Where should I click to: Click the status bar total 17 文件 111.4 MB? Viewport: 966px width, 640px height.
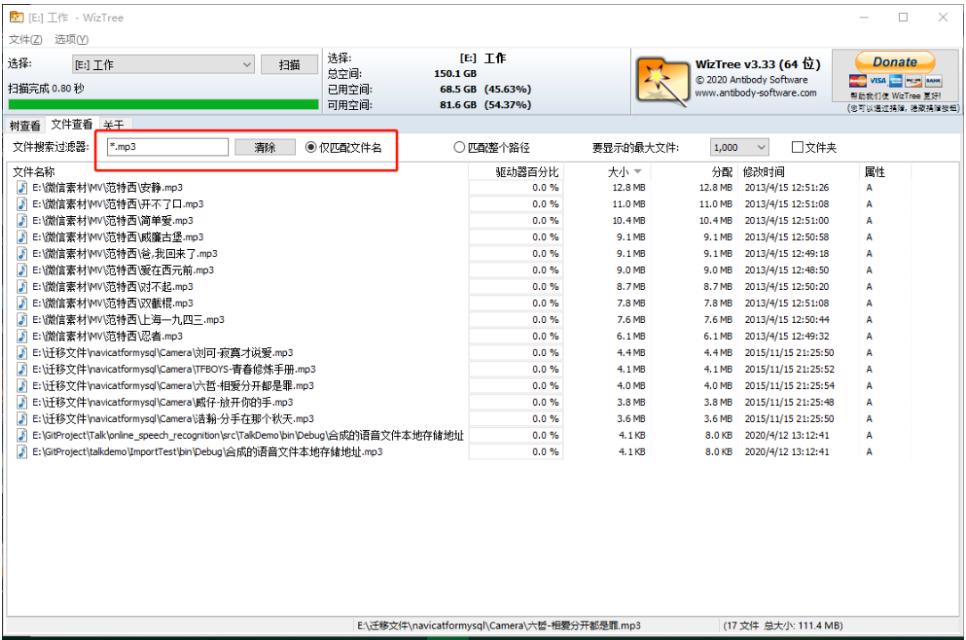pos(783,625)
